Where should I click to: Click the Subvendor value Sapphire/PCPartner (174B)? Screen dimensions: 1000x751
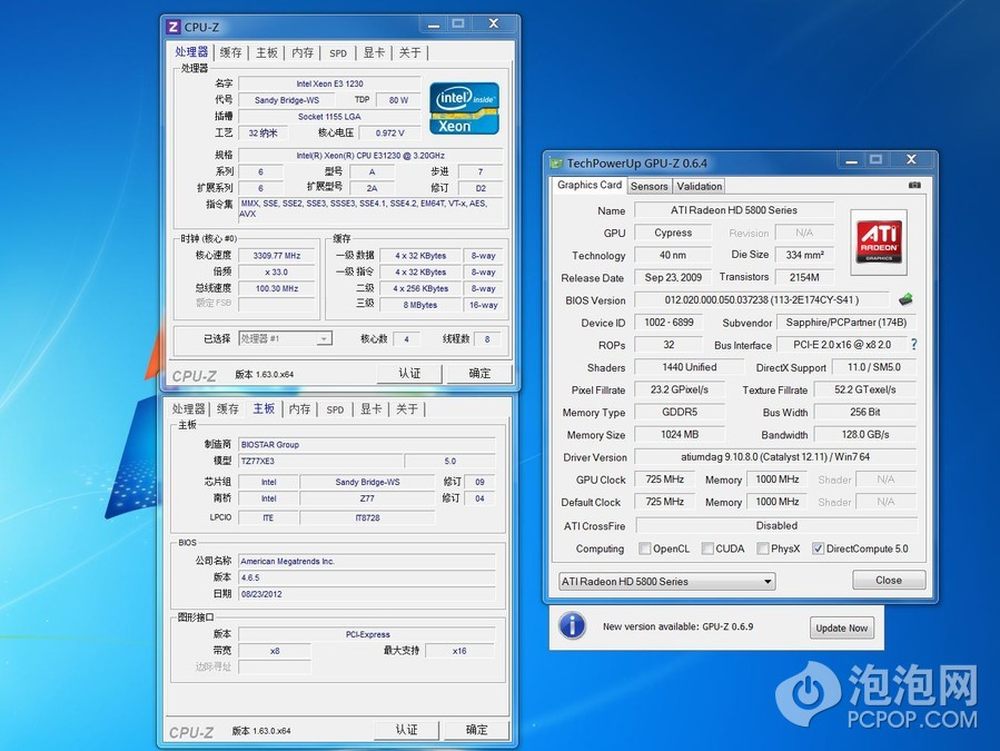coord(846,322)
